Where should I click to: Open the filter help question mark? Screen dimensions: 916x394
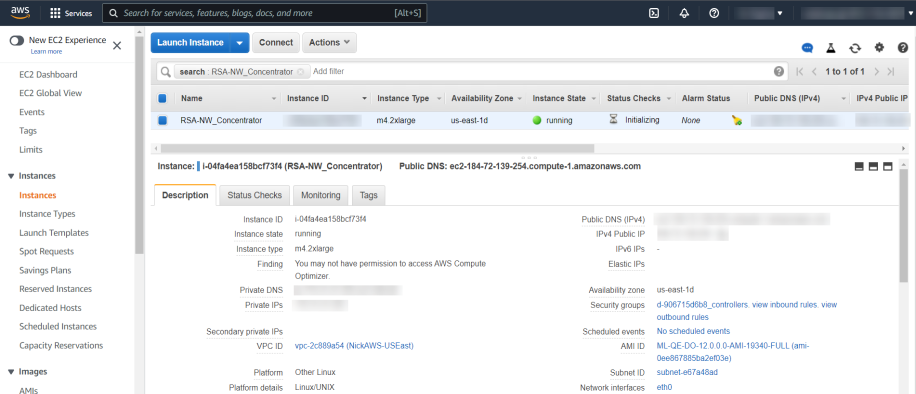point(779,71)
